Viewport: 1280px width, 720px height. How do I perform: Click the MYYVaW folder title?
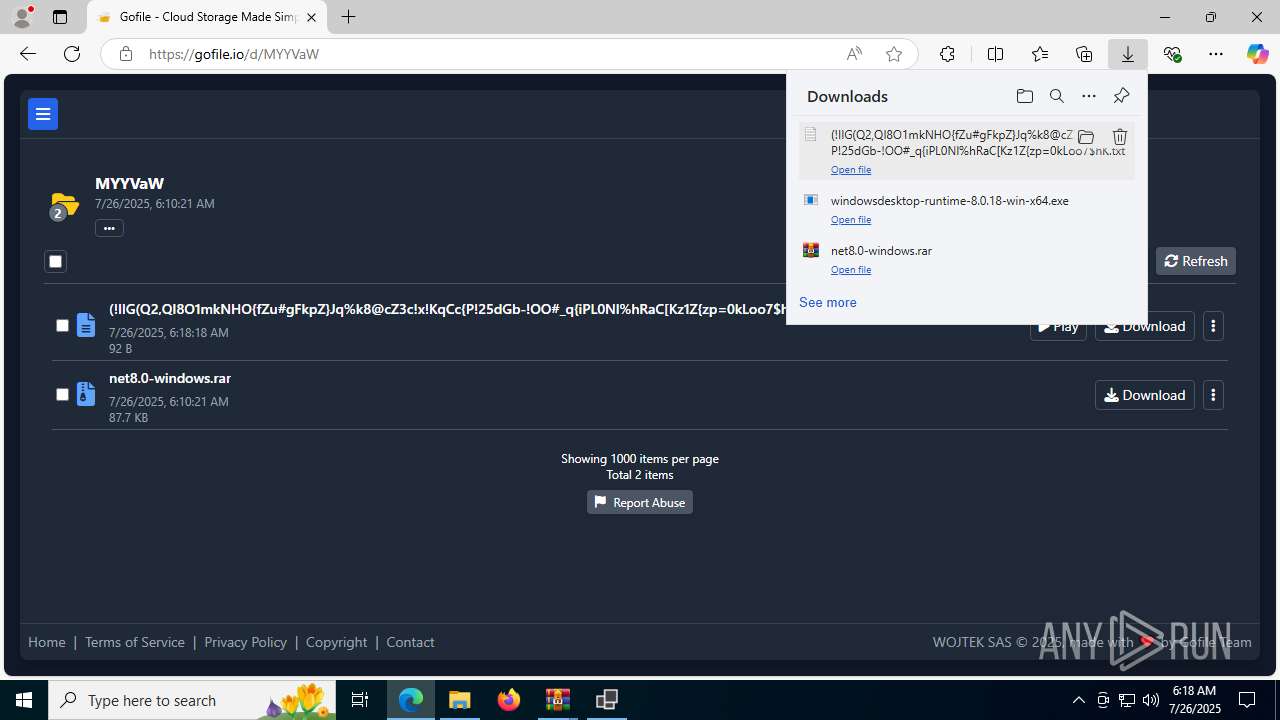[x=129, y=184]
